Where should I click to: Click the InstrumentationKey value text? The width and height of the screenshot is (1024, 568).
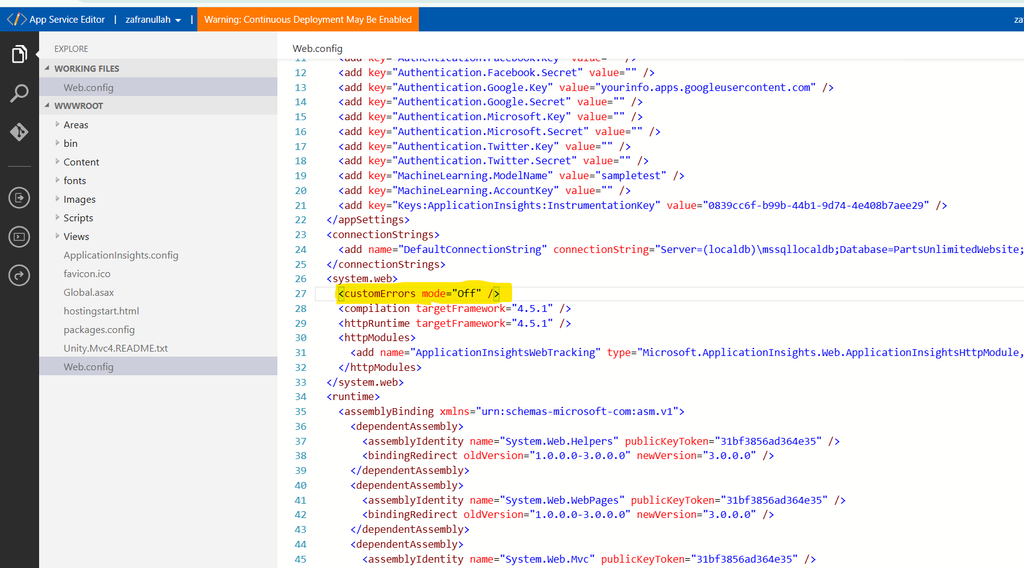click(816, 205)
